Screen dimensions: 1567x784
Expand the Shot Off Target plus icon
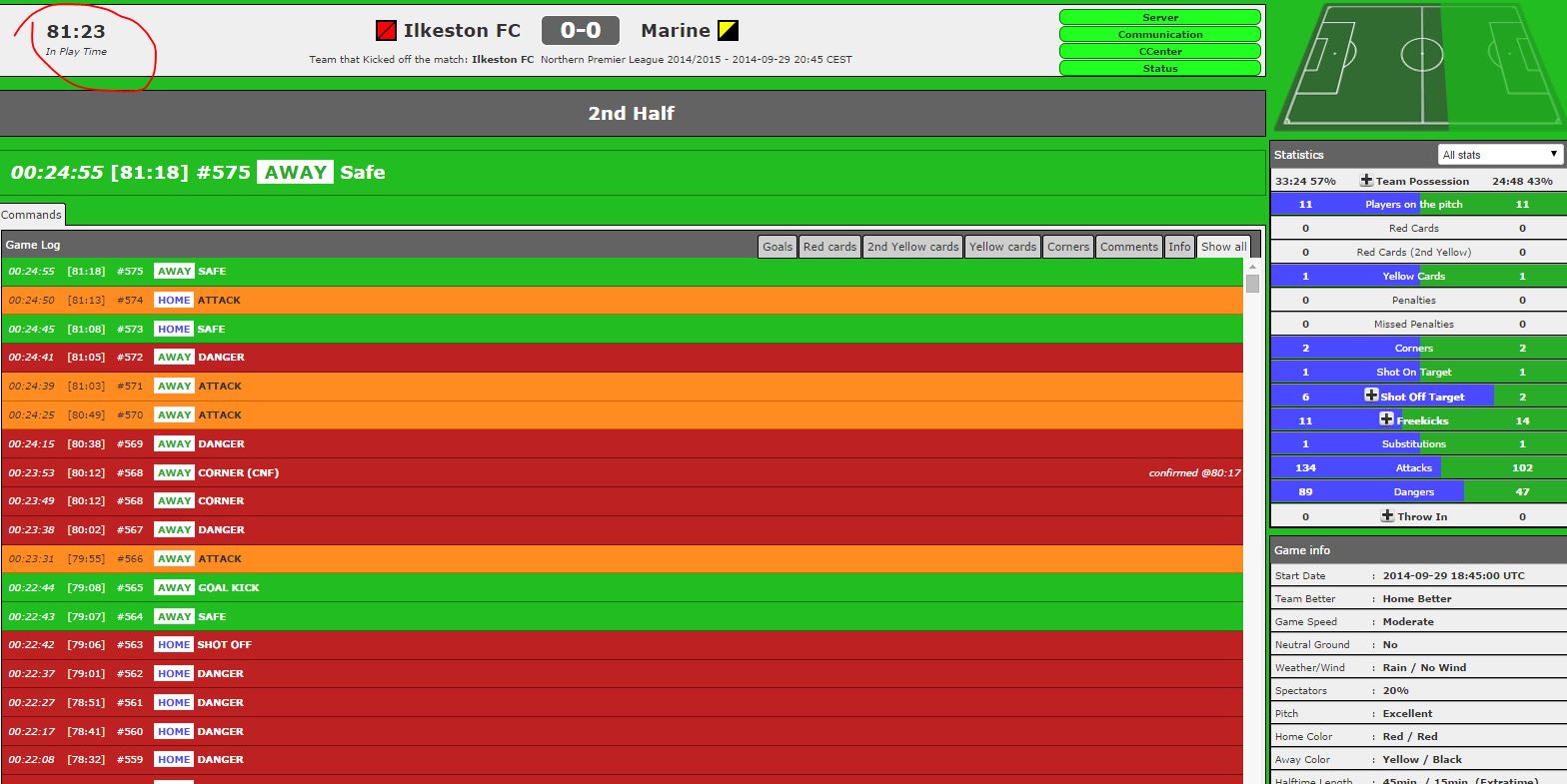coord(1371,395)
